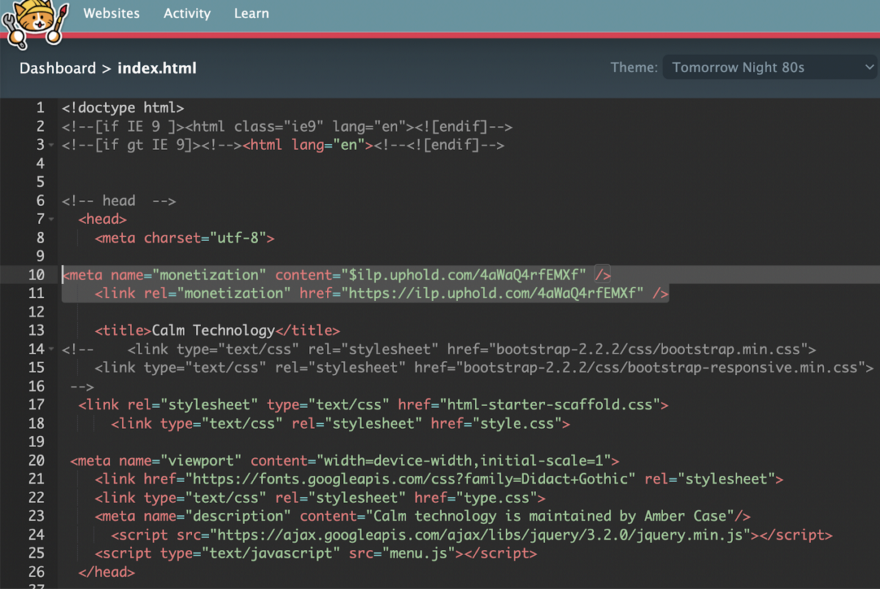Click the viewport meta tag line
880x589 pixels.
click(x=345, y=460)
